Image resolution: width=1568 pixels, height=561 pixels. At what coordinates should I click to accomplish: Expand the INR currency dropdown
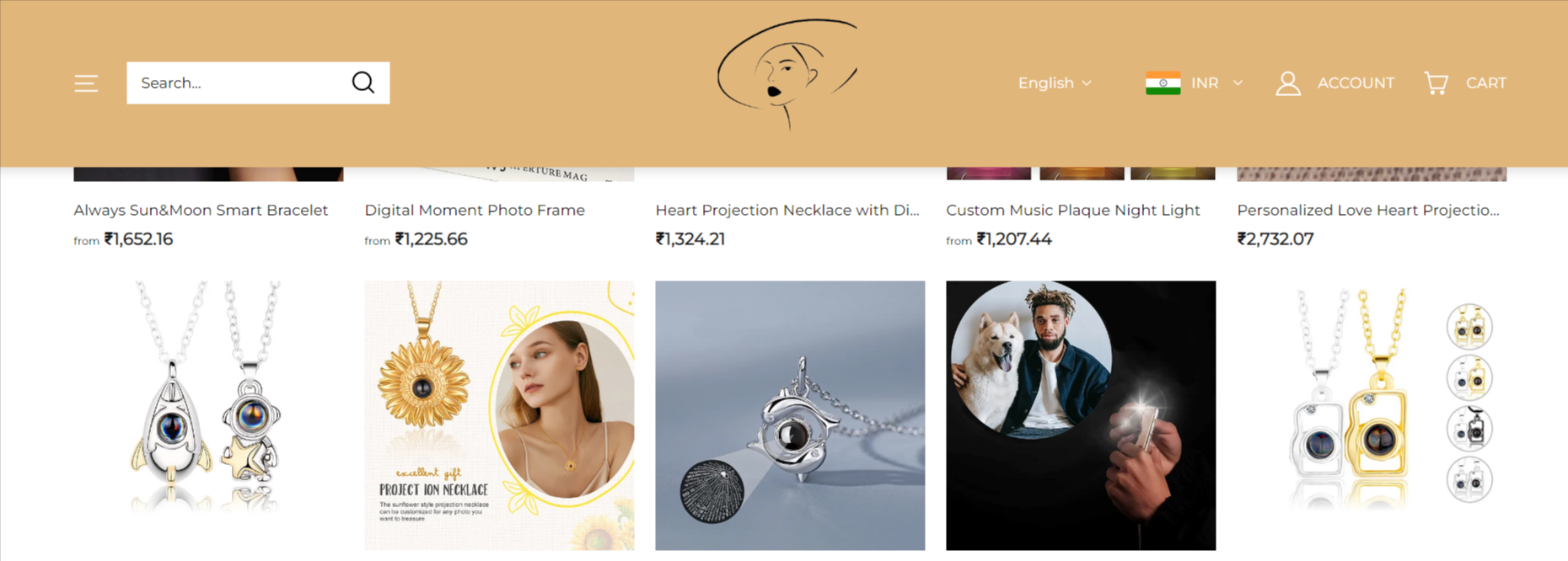tap(1194, 83)
